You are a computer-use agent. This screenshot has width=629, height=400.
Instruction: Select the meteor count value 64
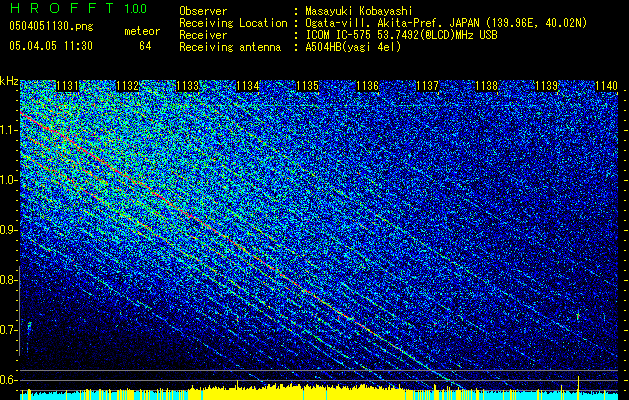(x=145, y=46)
